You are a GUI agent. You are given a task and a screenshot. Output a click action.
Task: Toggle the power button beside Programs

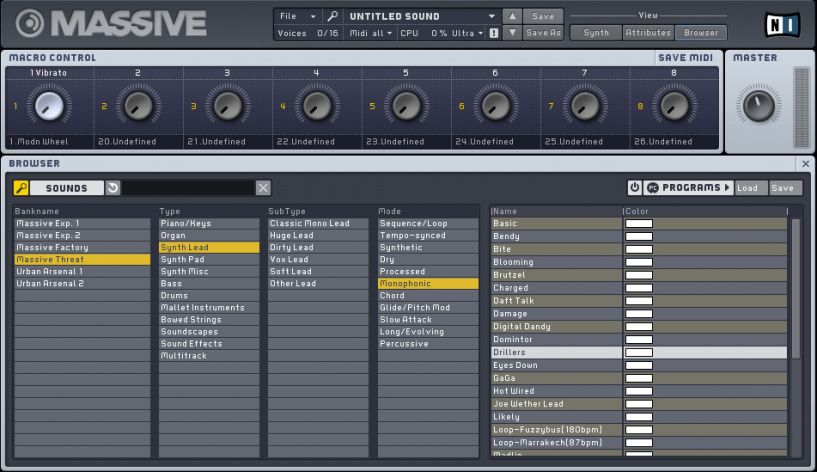634,188
